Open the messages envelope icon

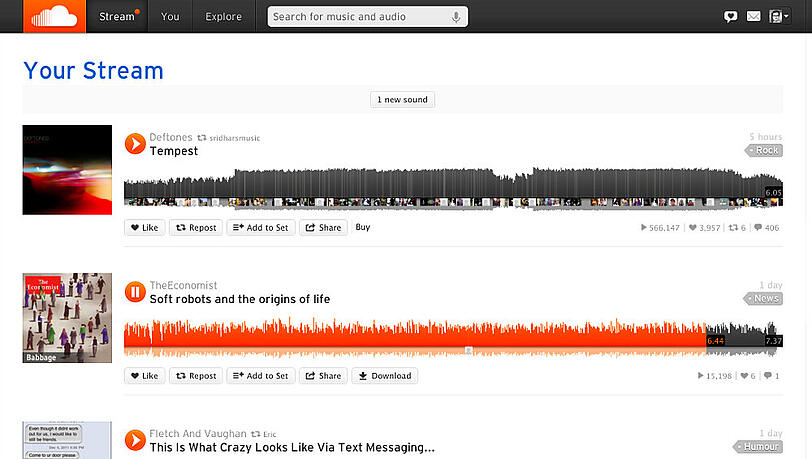753,17
